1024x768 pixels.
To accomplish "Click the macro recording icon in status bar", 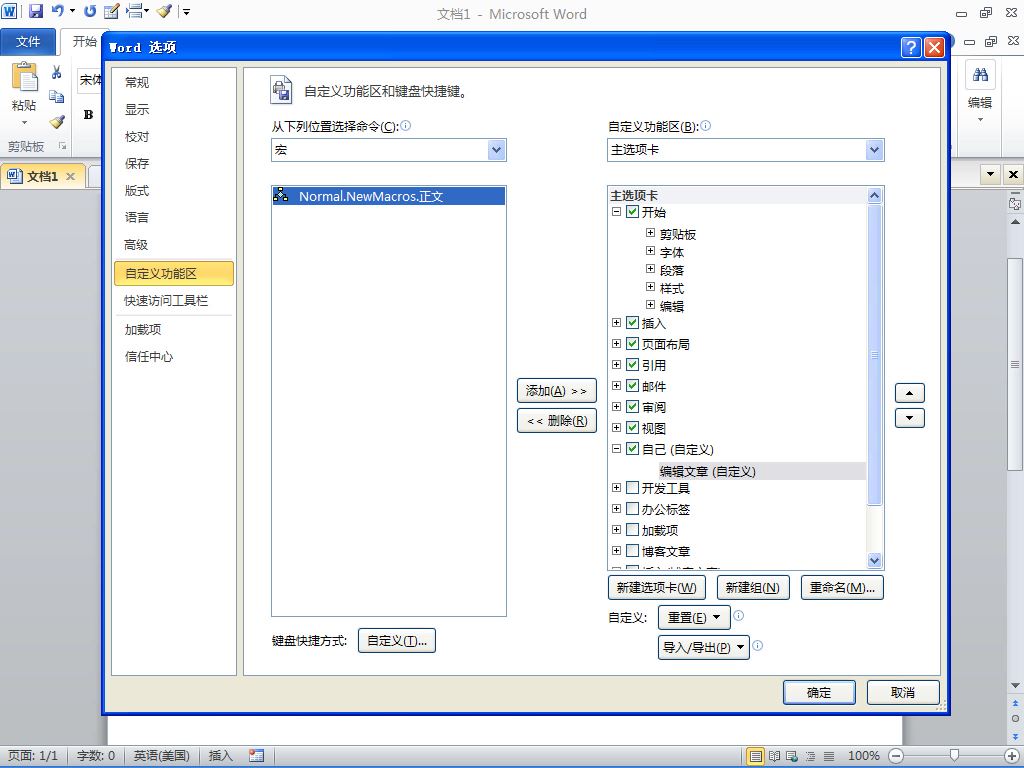I will [x=257, y=756].
